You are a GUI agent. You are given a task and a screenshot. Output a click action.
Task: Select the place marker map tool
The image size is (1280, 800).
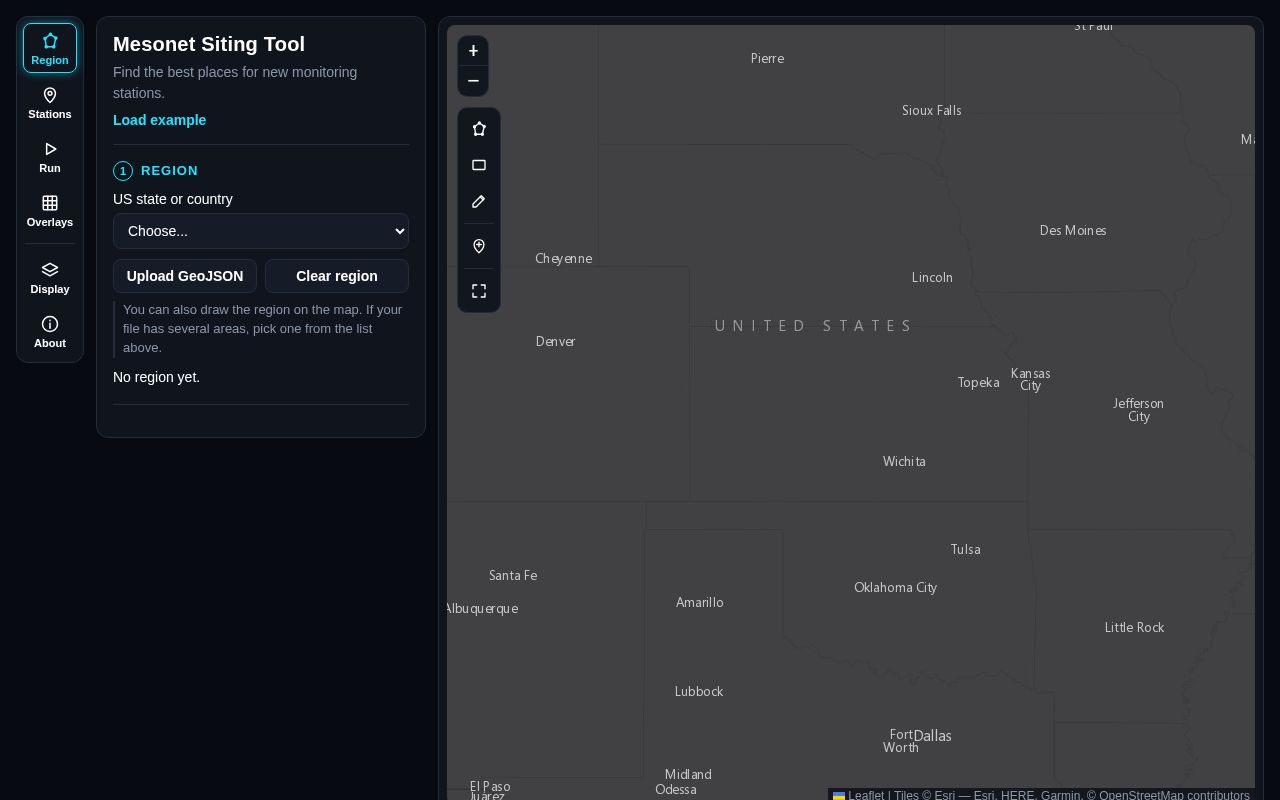479,246
